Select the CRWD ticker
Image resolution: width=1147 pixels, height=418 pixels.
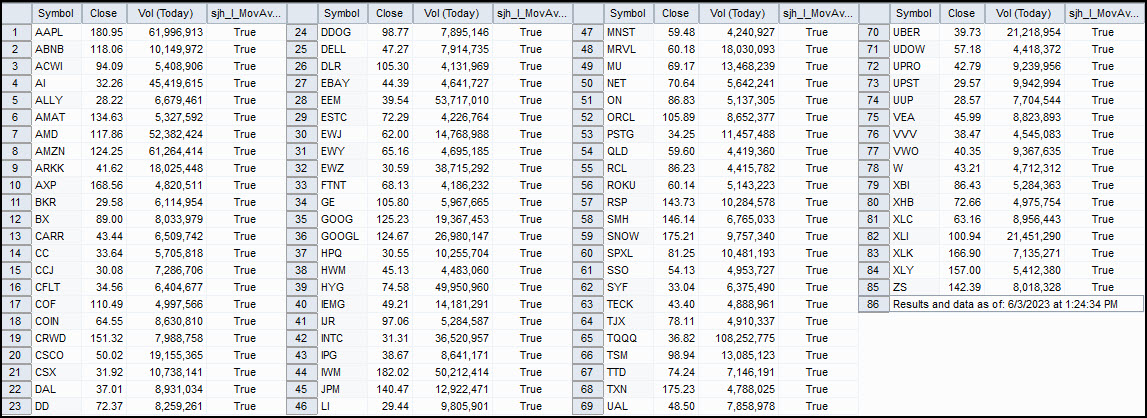click(x=56, y=337)
